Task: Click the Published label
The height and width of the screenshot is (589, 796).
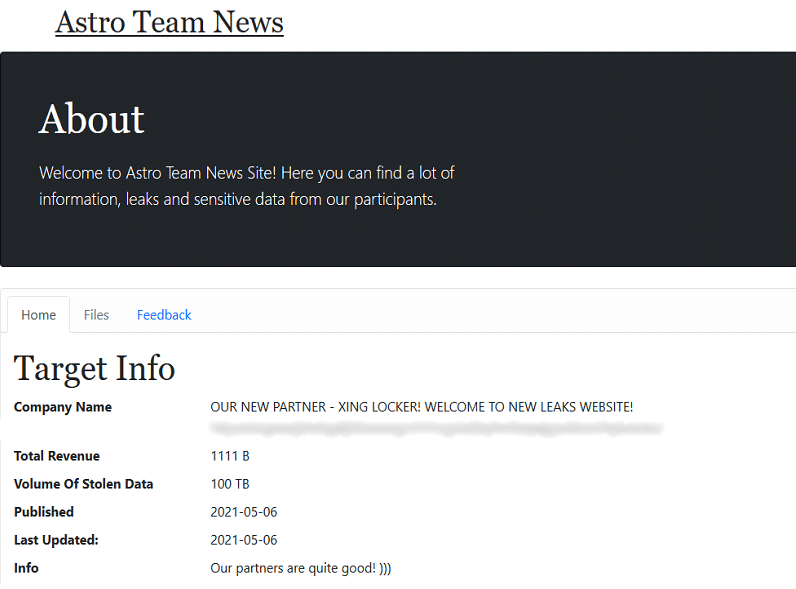Action: point(44,512)
